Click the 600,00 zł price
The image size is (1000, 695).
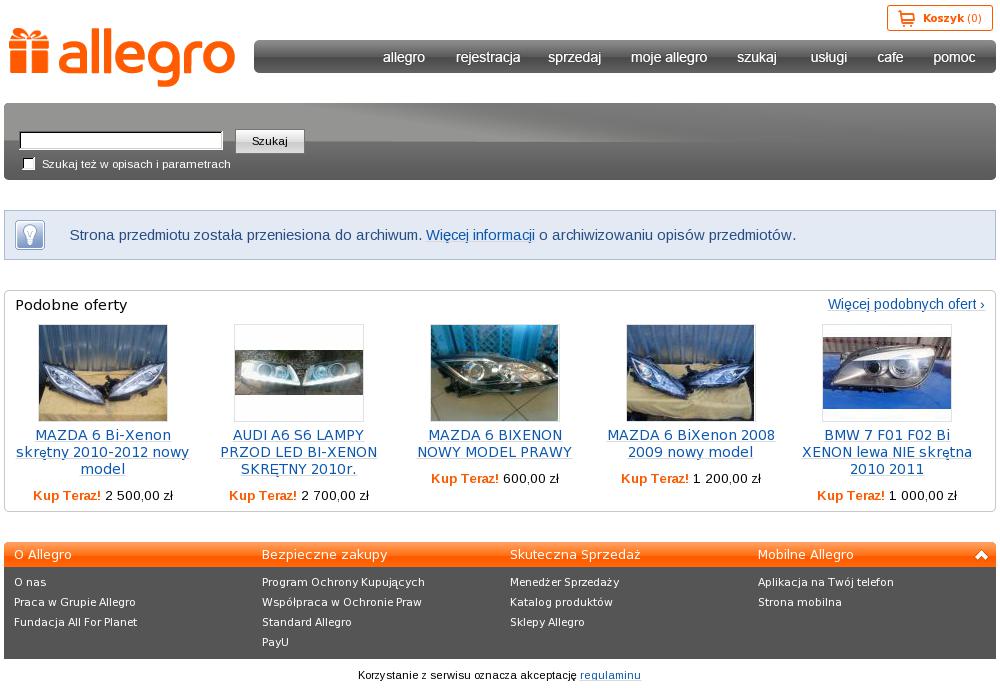click(x=531, y=479)
